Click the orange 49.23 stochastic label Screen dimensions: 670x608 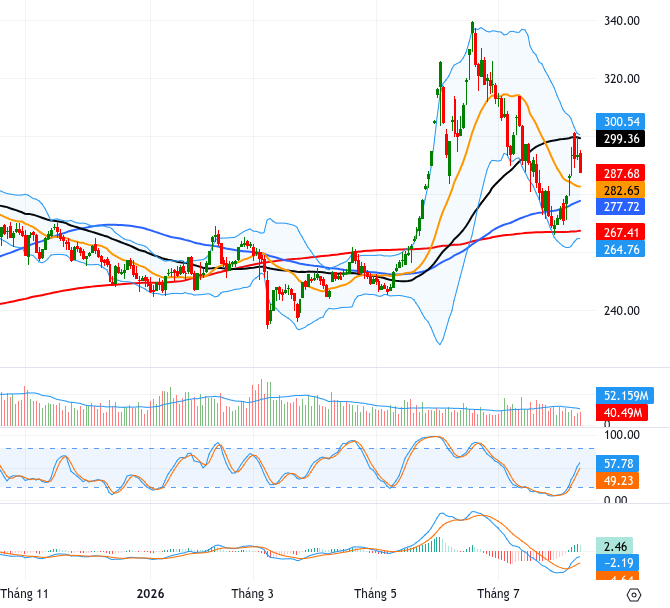(617, 480)
